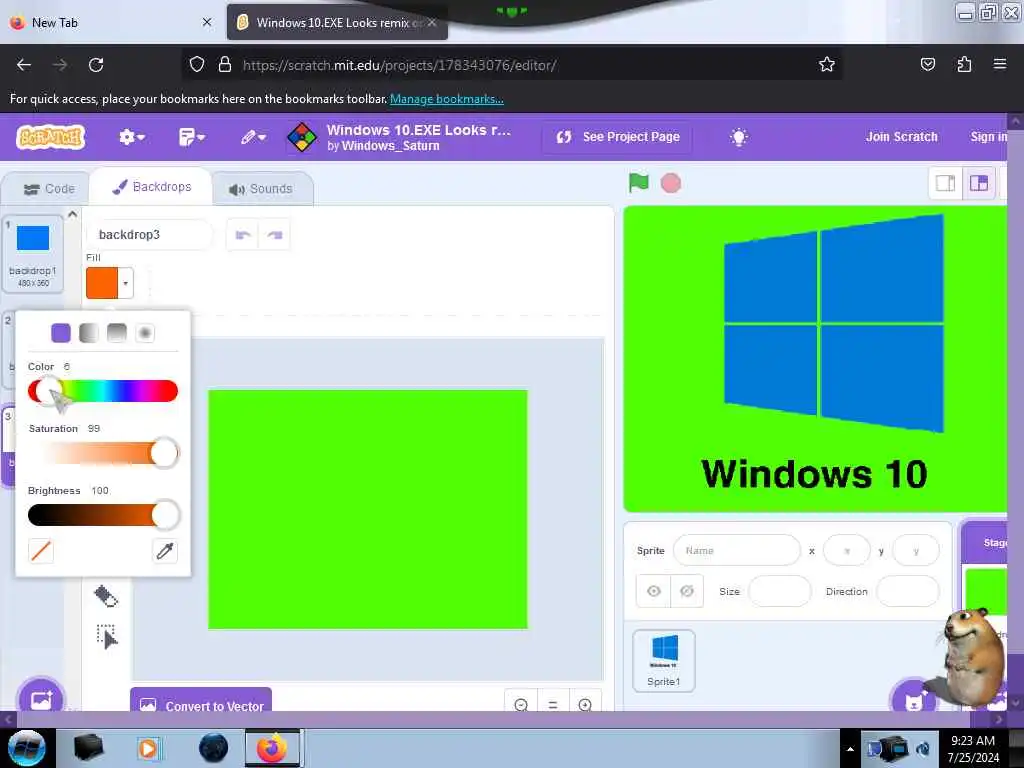This screenshot has height=768, width=1024.
Task: Select backdrop1 thumbnail
Action: (x=33, y=253)
